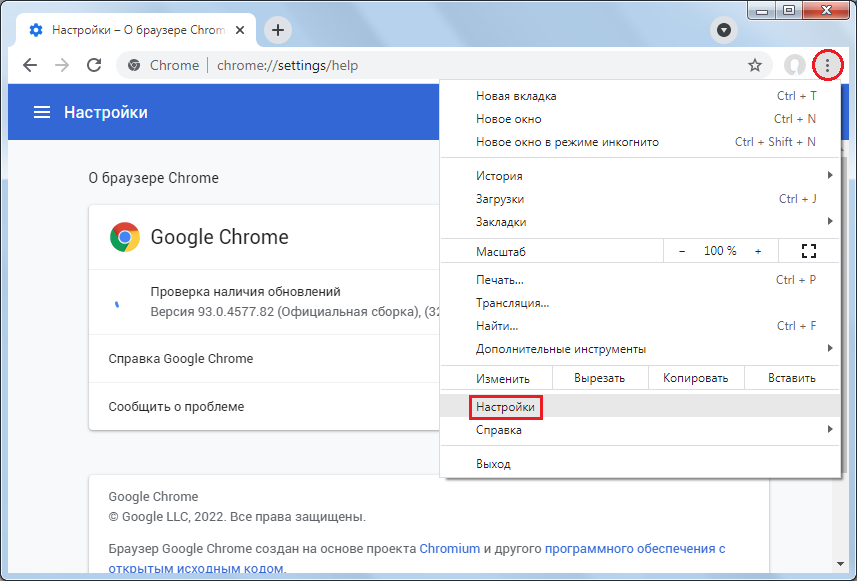Open Загрузки from menu
Viewport: 857px width, 581px height.
pos(640,198)
